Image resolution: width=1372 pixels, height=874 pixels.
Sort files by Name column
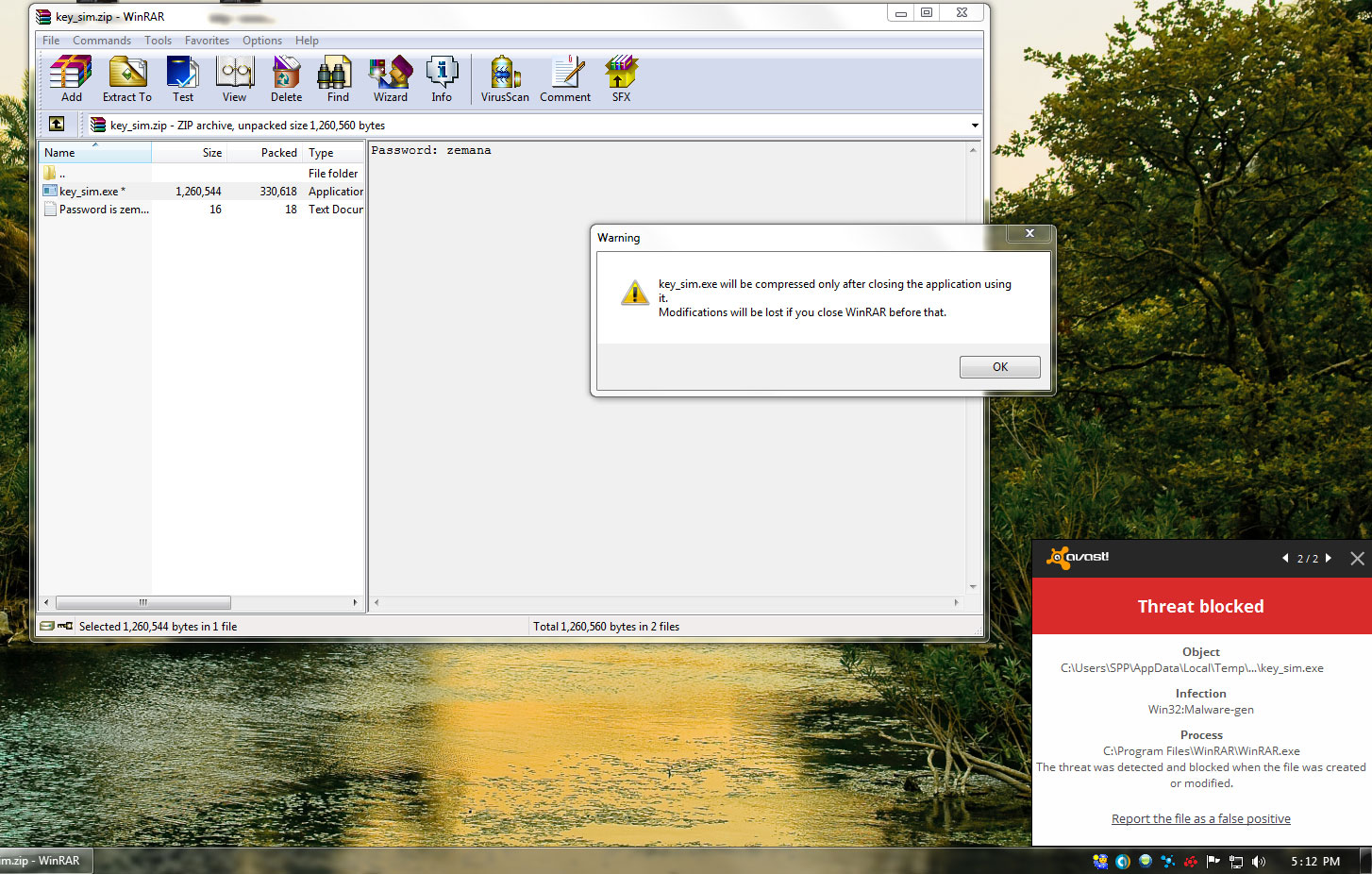point(95,152)
